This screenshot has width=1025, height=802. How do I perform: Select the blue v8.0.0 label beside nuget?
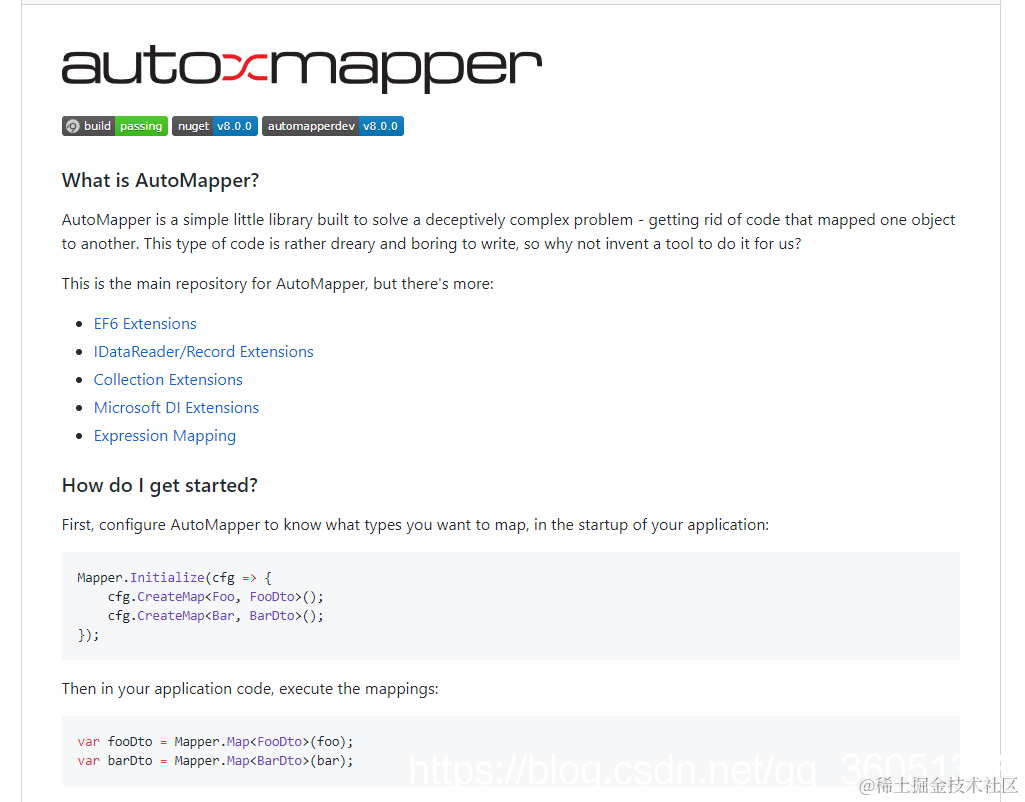tap(234, 125)
